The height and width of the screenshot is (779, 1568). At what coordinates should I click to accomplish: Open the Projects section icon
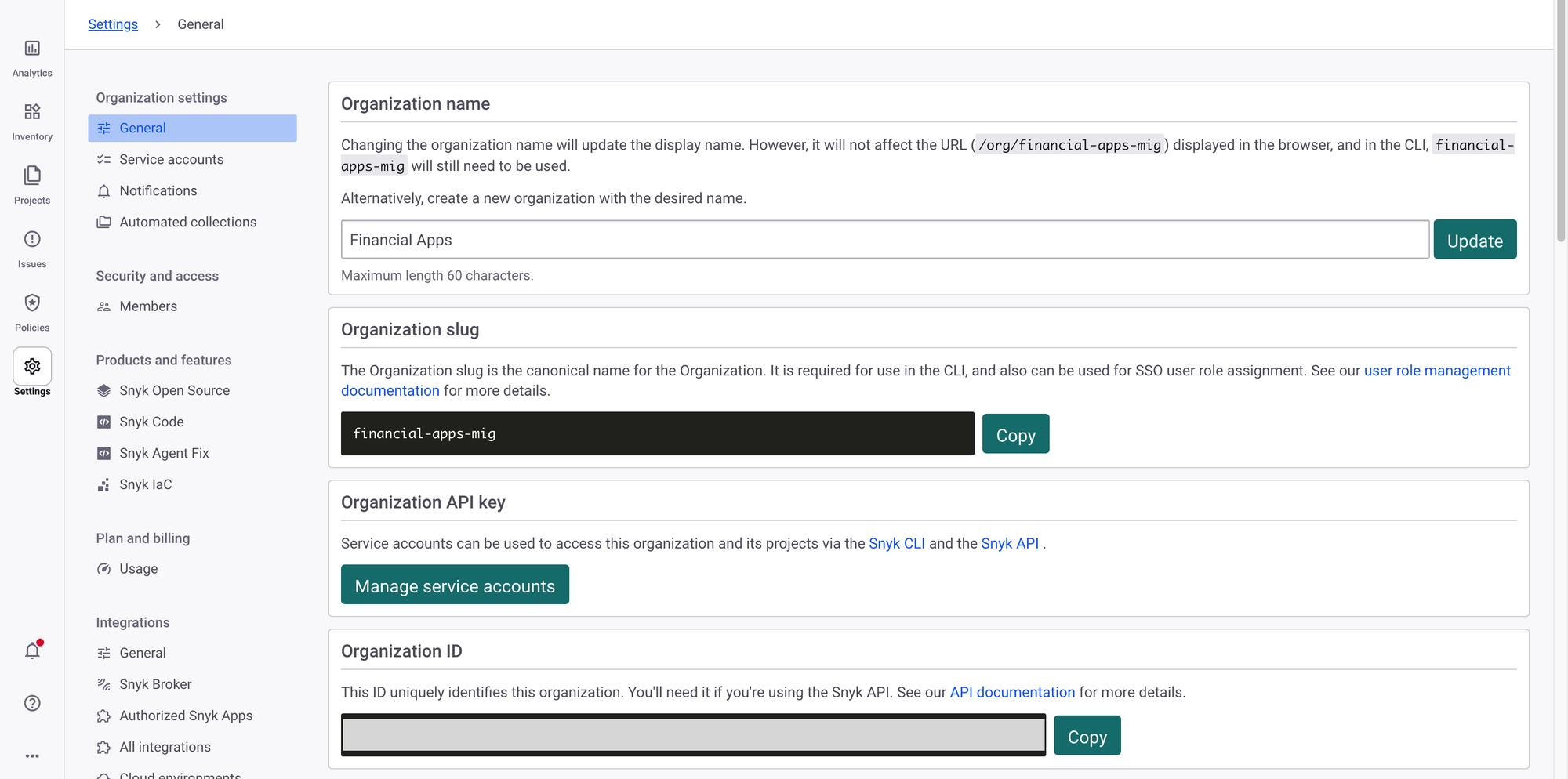(x=32, y=176)
